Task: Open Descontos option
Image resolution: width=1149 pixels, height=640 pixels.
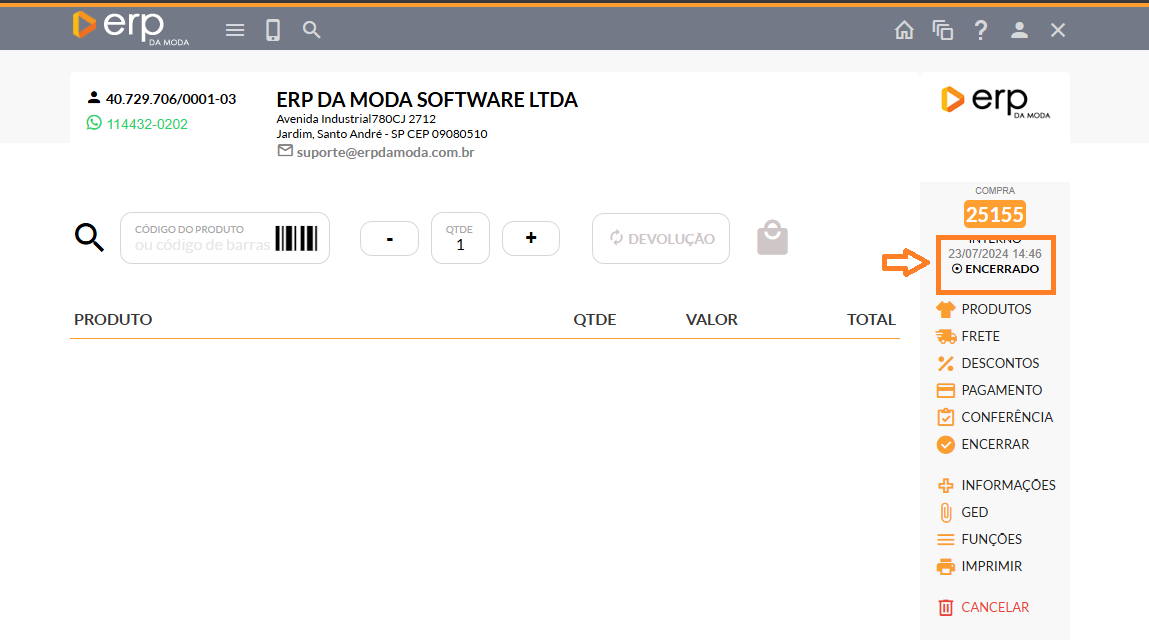Action: pos(999,363)
